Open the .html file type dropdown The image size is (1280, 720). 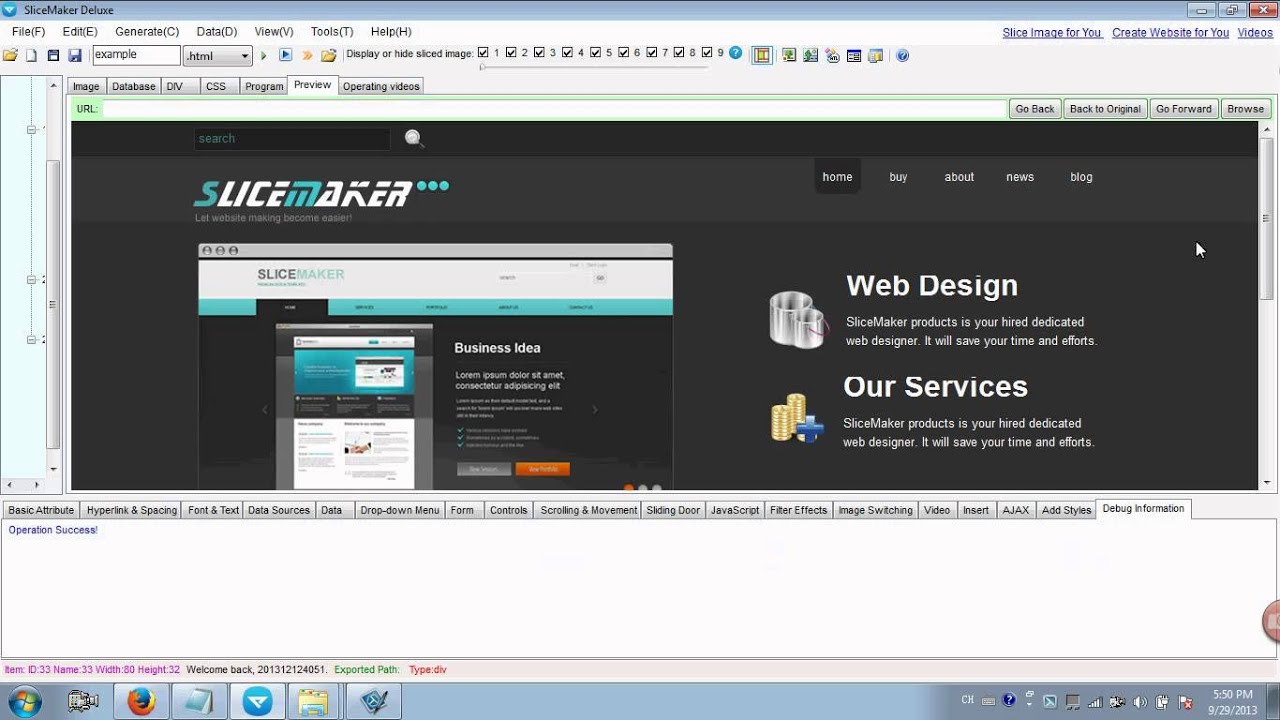tap(217, 56)
